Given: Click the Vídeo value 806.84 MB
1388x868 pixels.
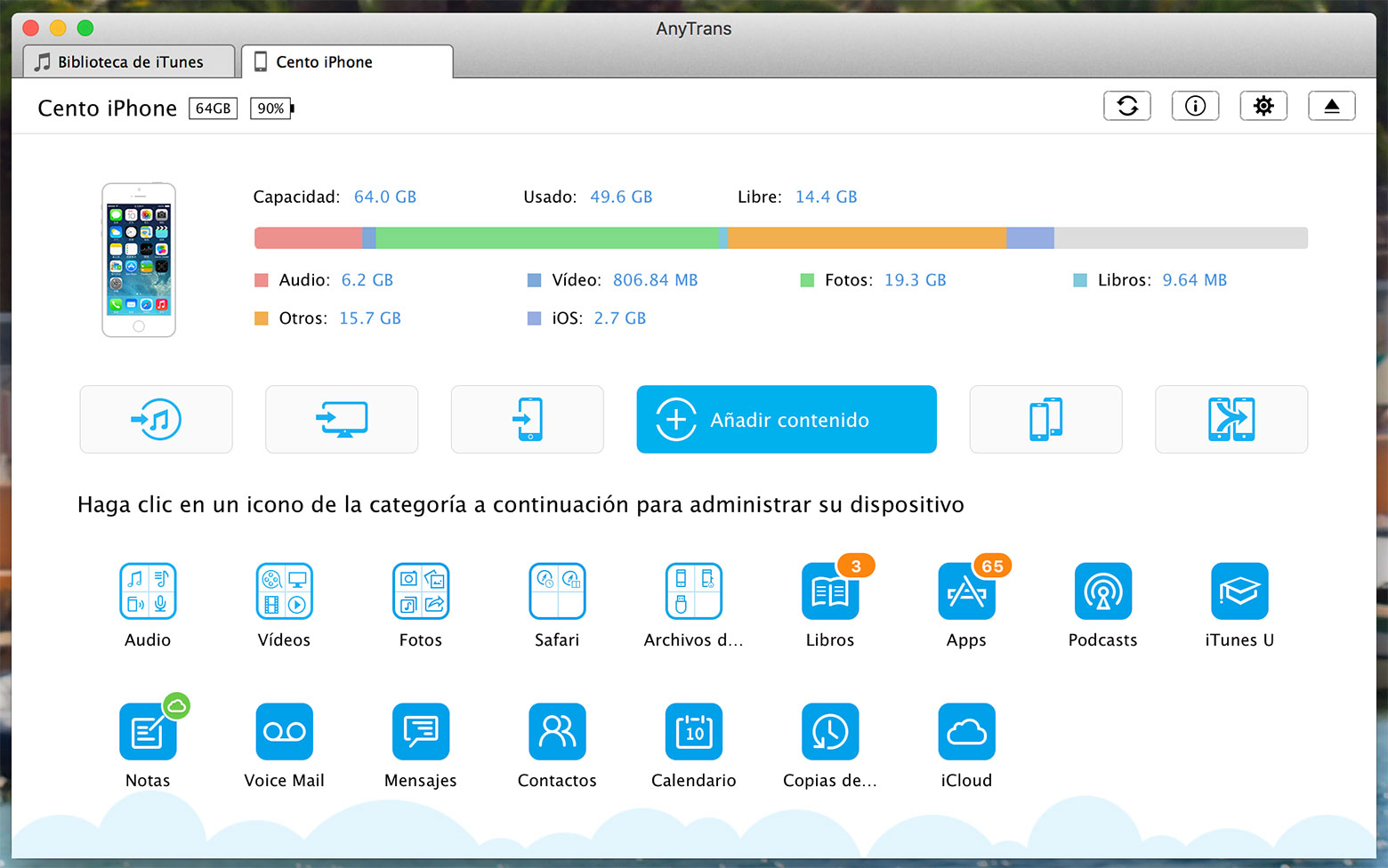Looking at the screenshot, I should tap(656, 280).
